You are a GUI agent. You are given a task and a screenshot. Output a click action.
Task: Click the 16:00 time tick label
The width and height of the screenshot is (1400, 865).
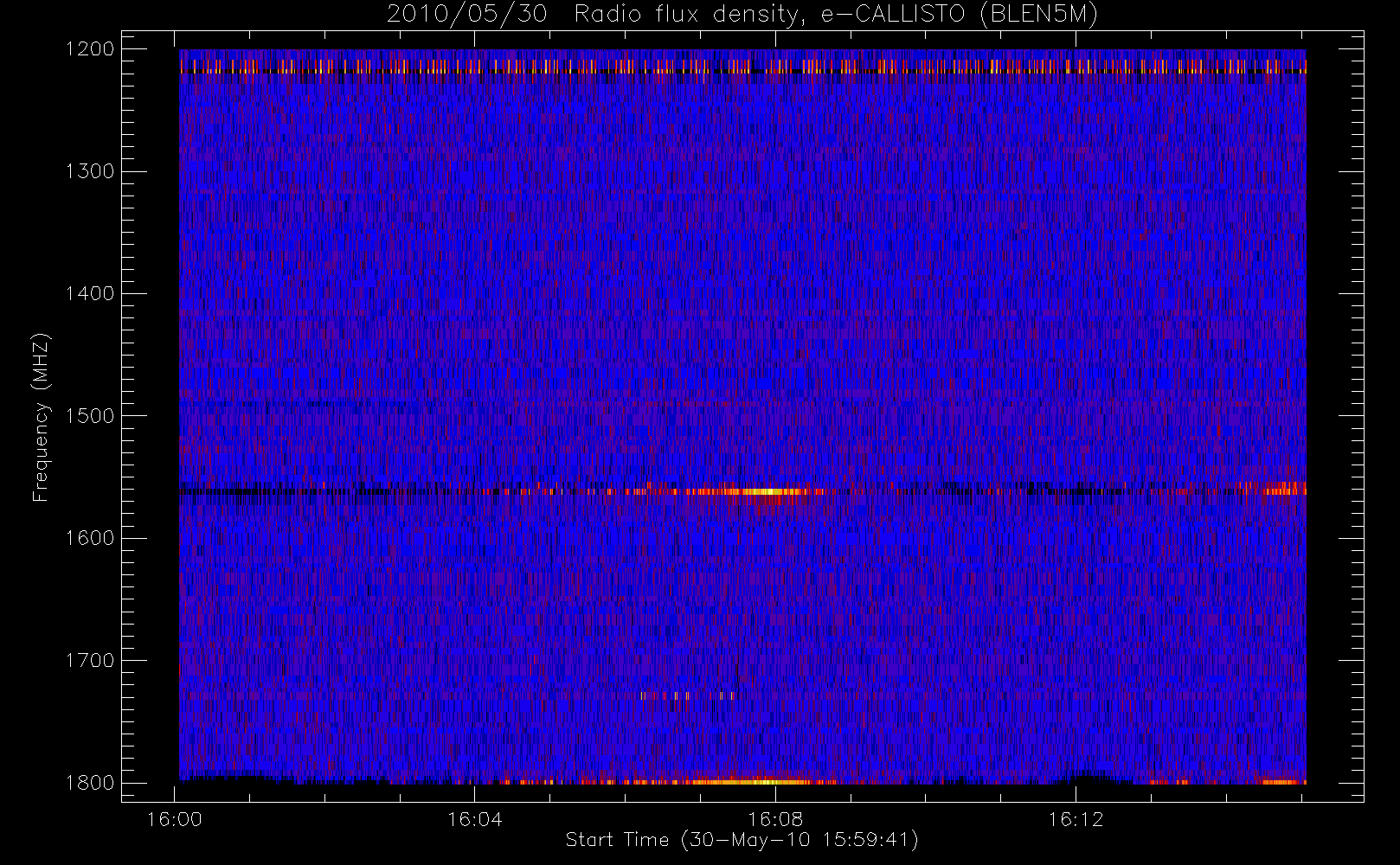(x=175, y=819)
